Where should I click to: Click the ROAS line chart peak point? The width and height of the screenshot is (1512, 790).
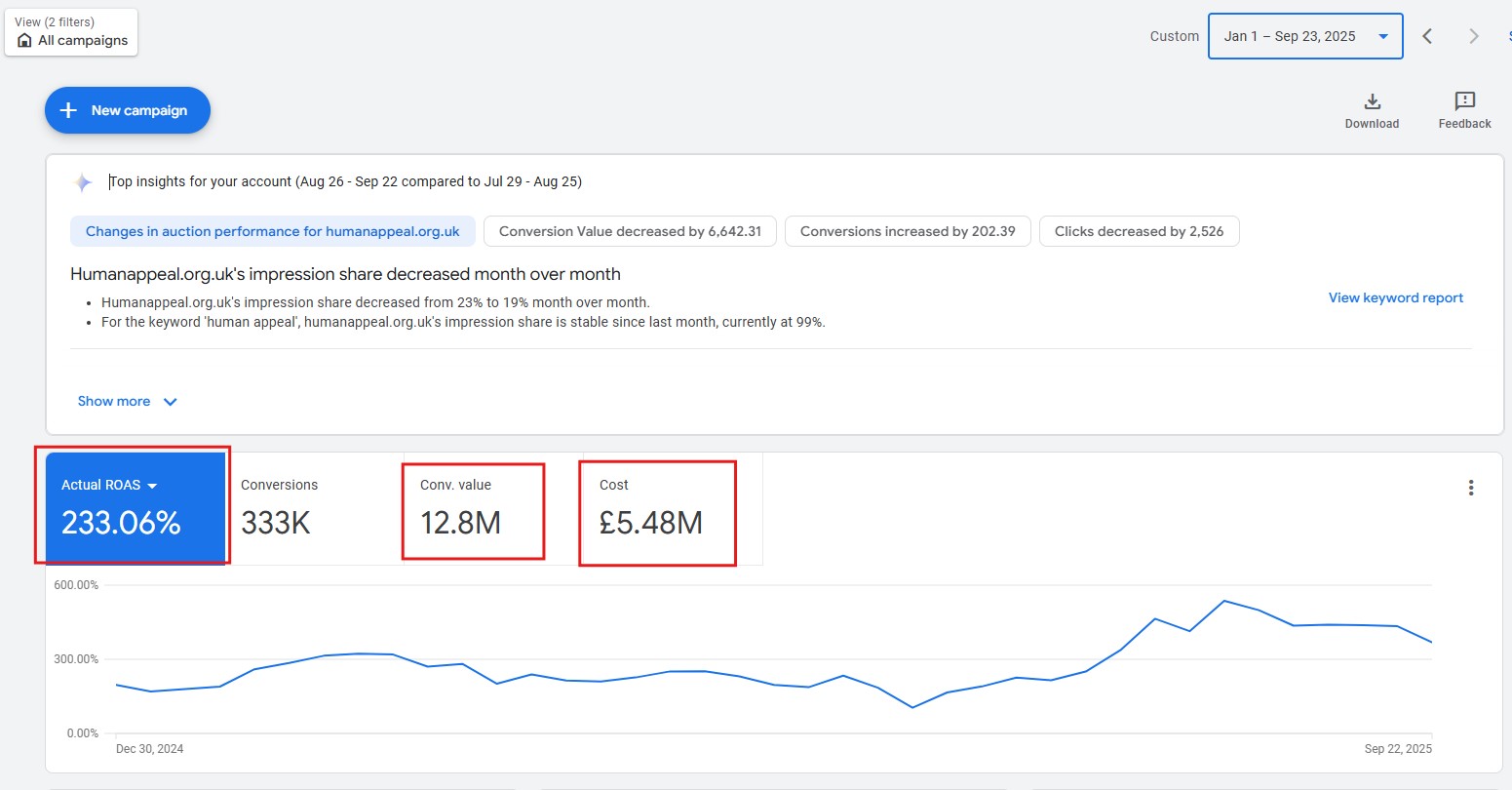tap(1223, 601)
